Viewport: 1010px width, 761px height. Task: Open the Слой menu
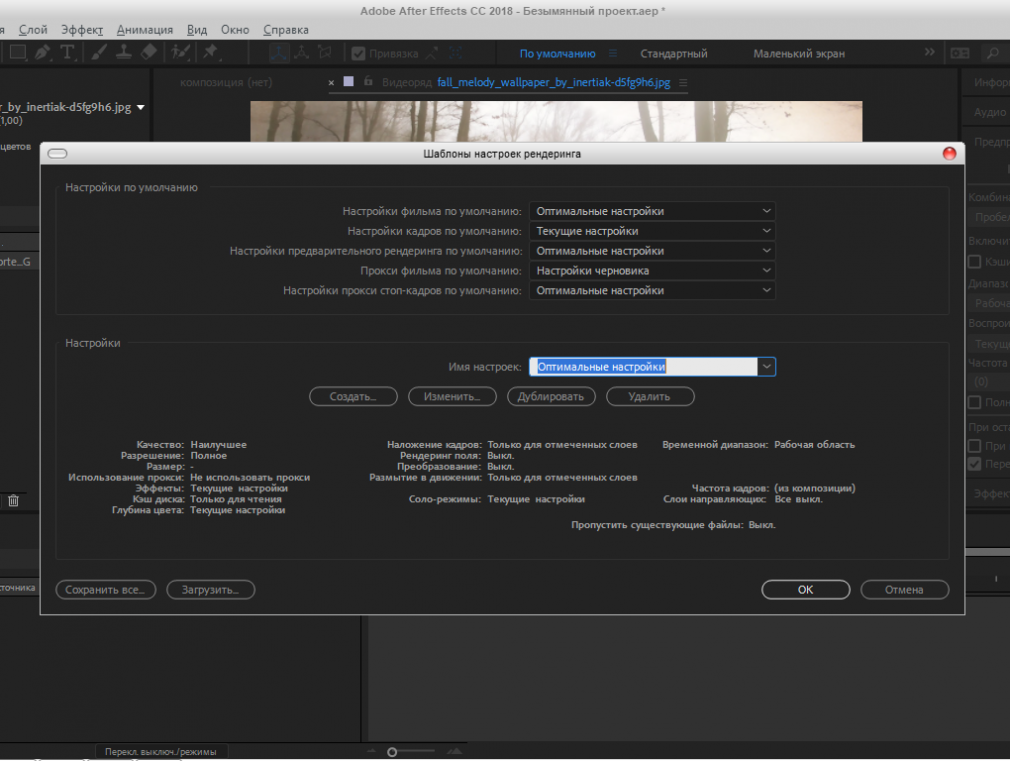pos(33,30)
